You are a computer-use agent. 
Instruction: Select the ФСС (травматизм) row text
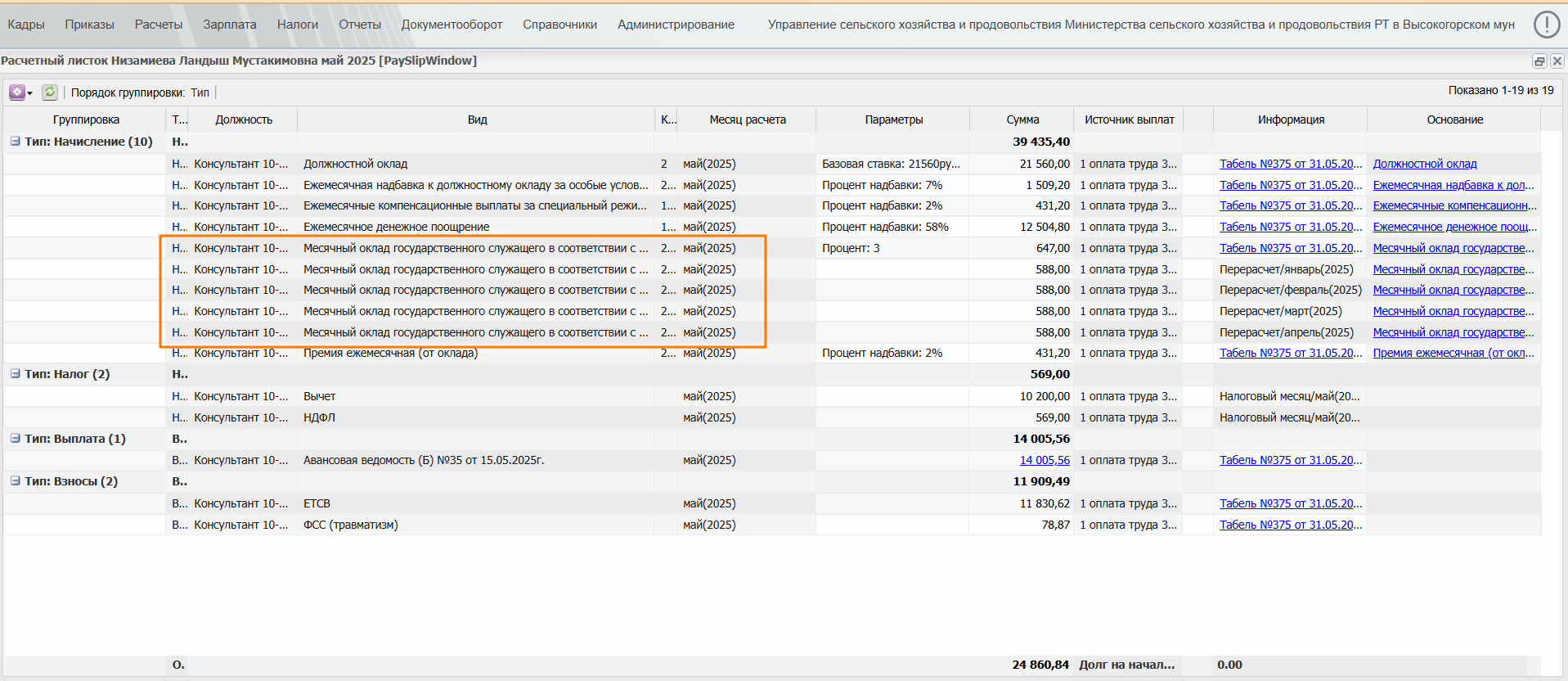pyautogui.click(x=350, y=525)
